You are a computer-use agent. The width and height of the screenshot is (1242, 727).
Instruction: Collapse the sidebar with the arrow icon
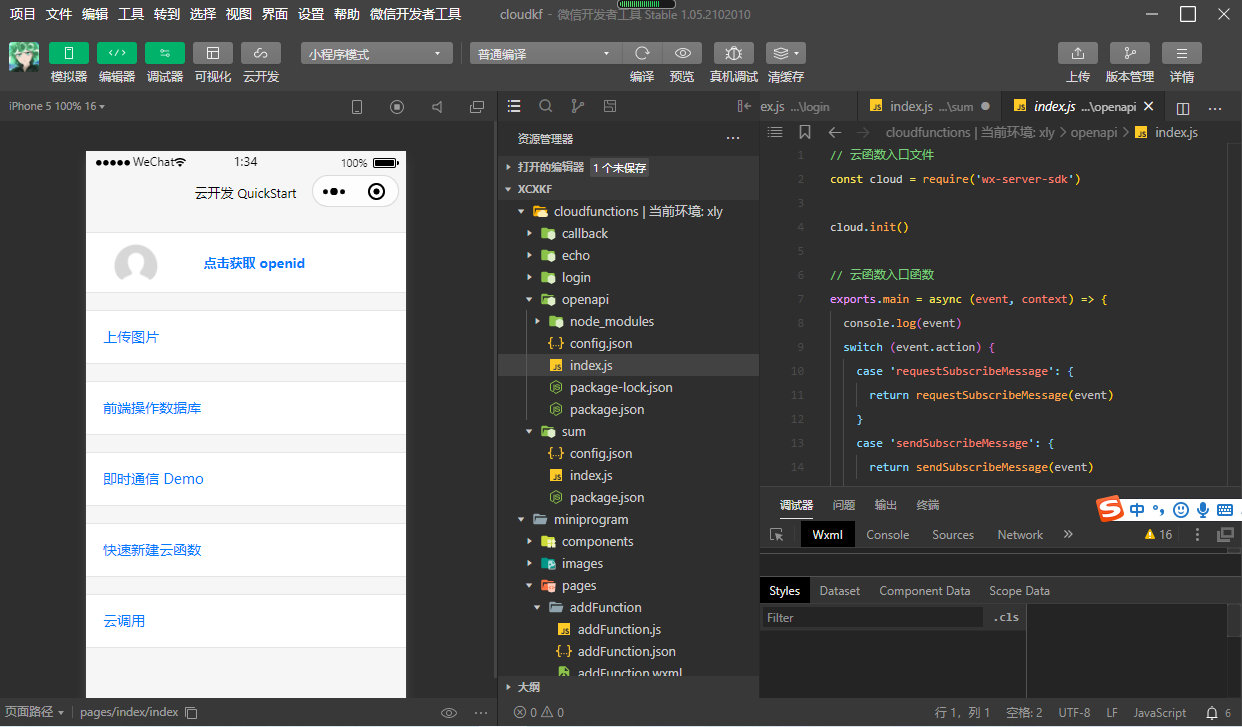pyautogui.click(x=744, y=106)
